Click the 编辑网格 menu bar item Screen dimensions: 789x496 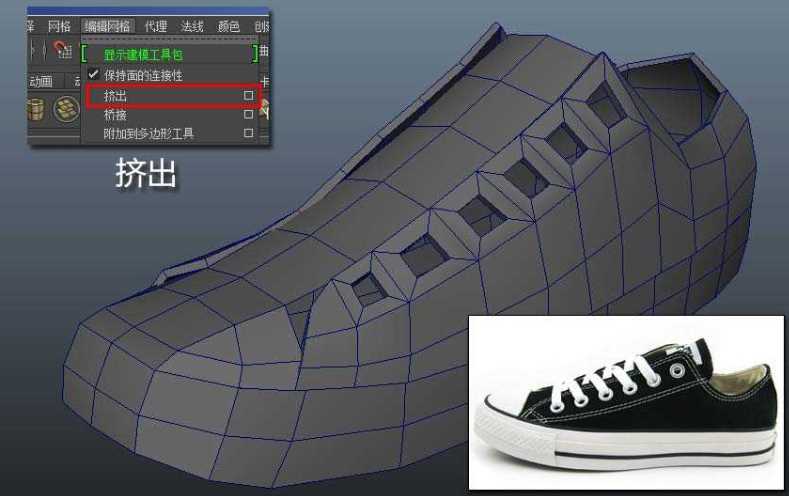click(x=107, y=26)
